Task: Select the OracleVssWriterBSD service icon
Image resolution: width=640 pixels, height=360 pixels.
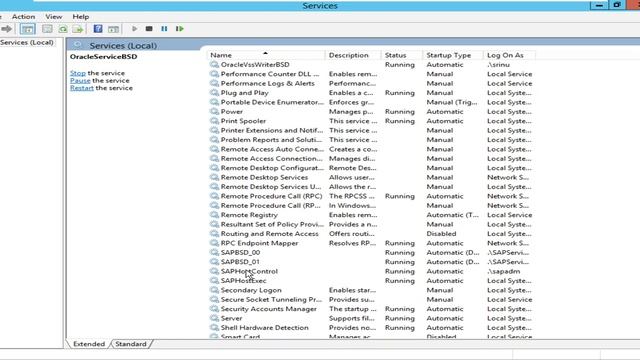Action: point(214,64)
